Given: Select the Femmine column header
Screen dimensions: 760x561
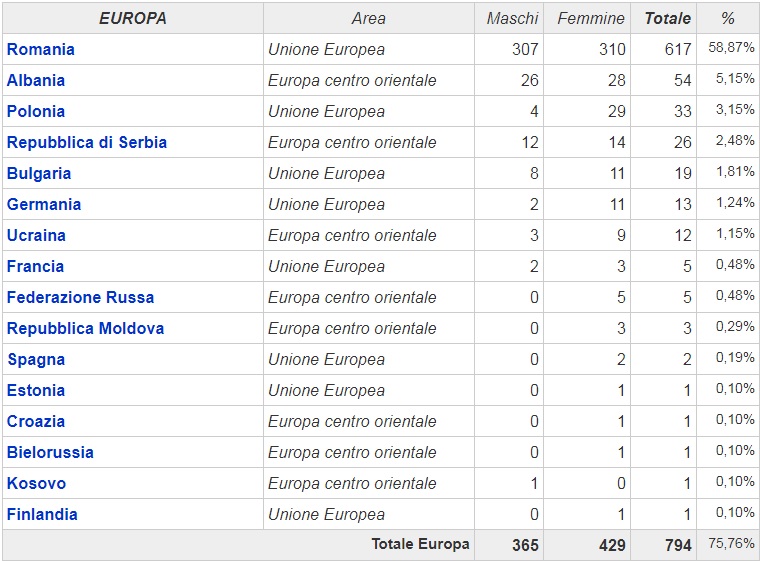Looking at the screenshot, I should (x=591, y=18).
